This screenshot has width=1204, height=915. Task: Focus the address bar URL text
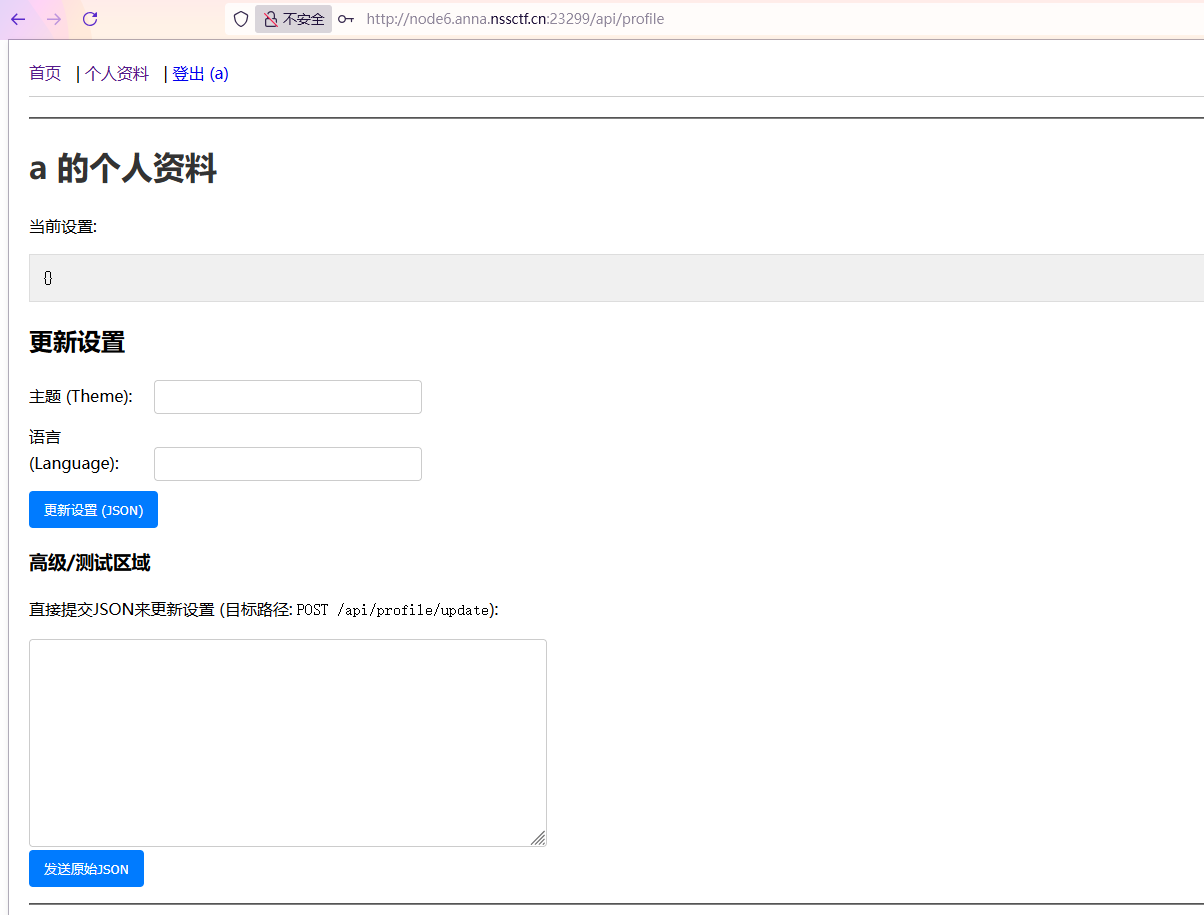[x=515, y=19]
